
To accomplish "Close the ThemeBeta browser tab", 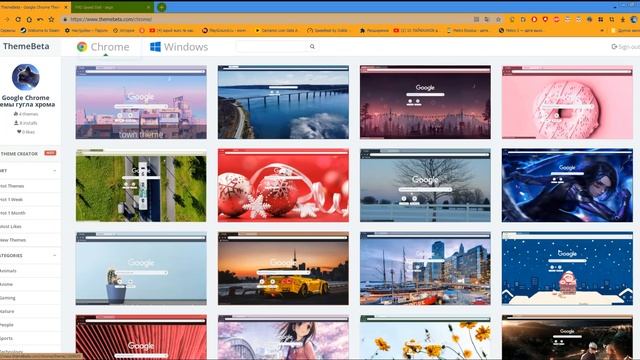I will (67, 7).
